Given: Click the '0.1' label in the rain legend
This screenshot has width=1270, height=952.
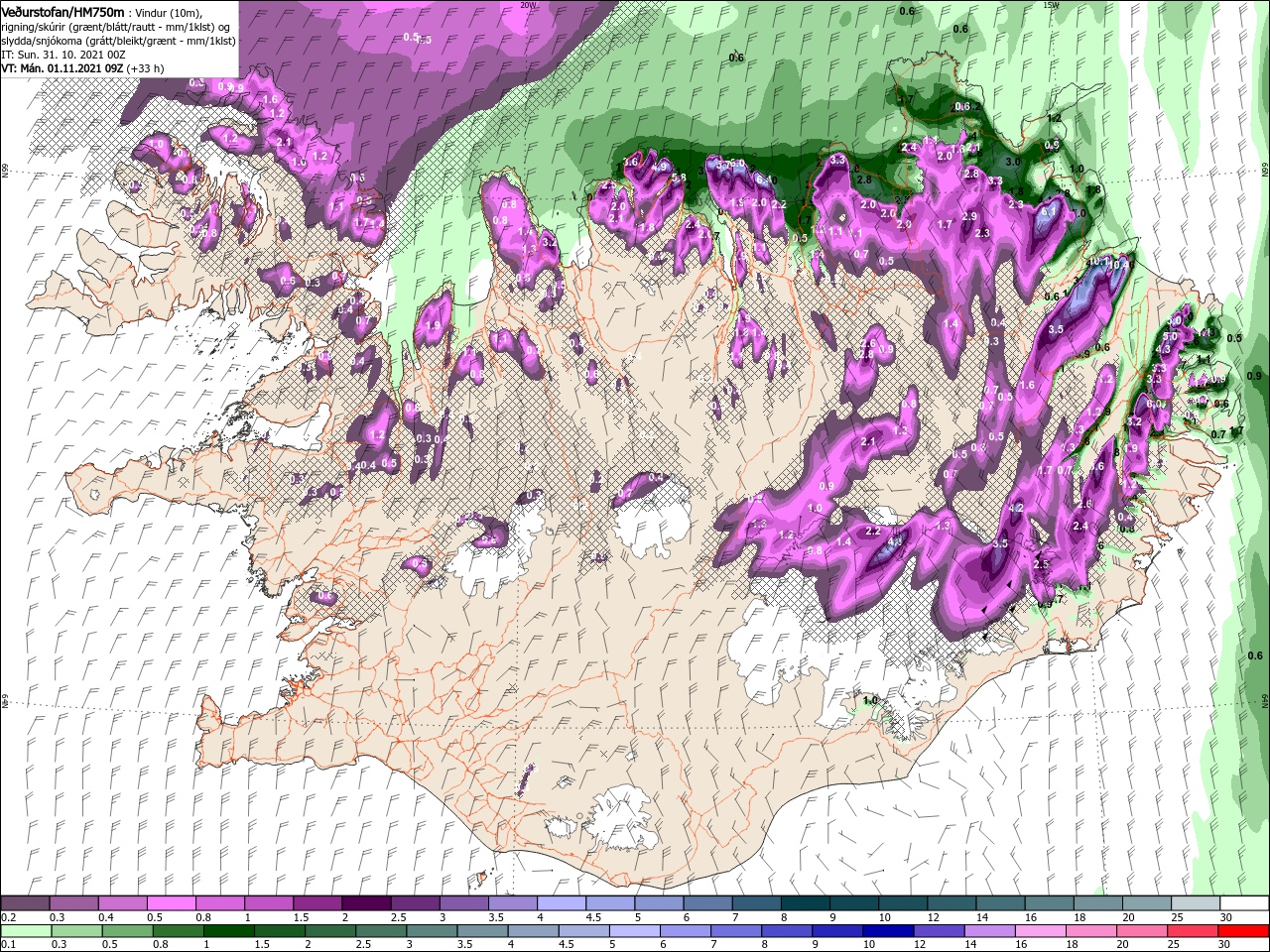Looking at the screenshot, I should [8, 946].
